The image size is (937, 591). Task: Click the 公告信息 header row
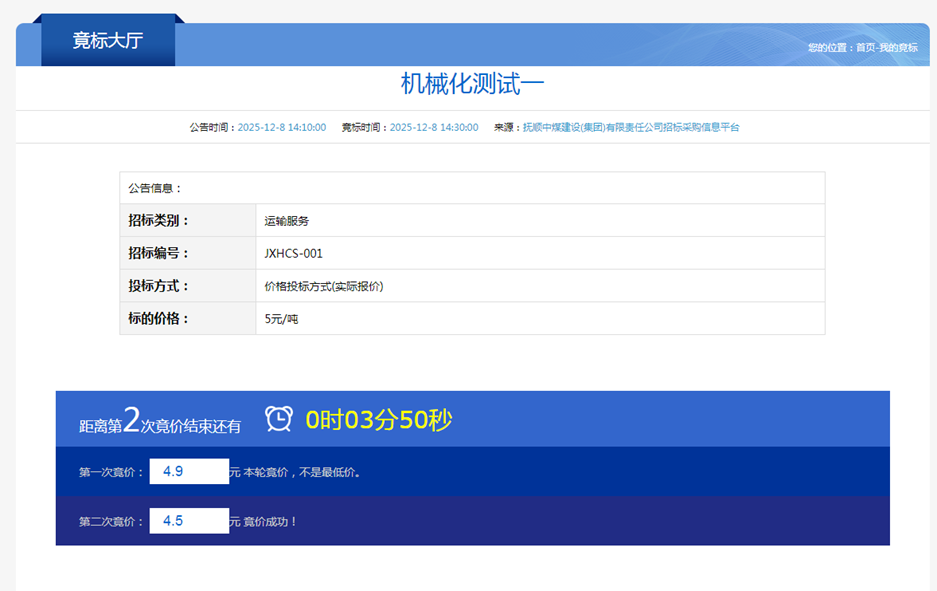pyautogui.click(x=472, y=188)
